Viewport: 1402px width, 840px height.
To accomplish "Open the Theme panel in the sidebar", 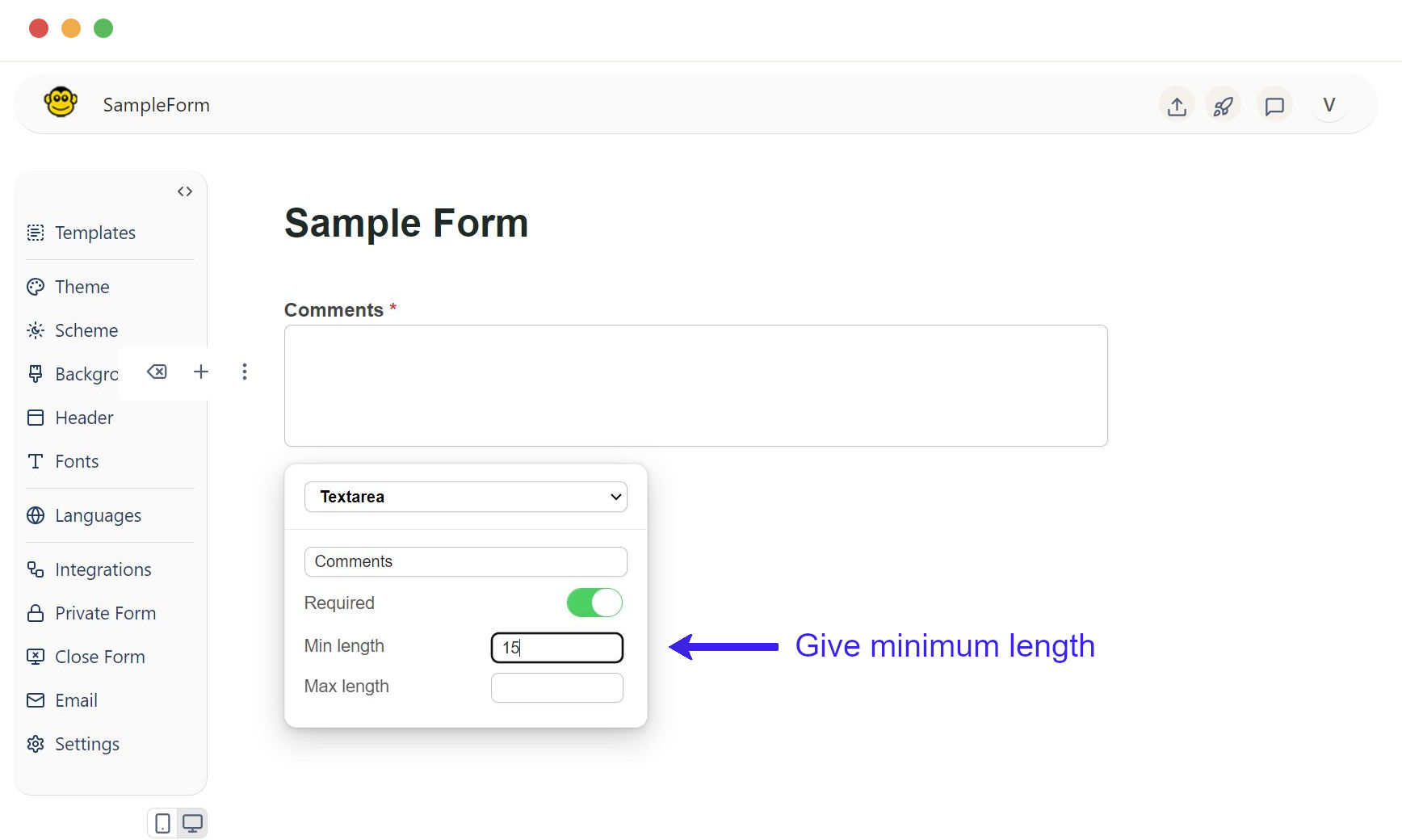I will tap(81, 287).
